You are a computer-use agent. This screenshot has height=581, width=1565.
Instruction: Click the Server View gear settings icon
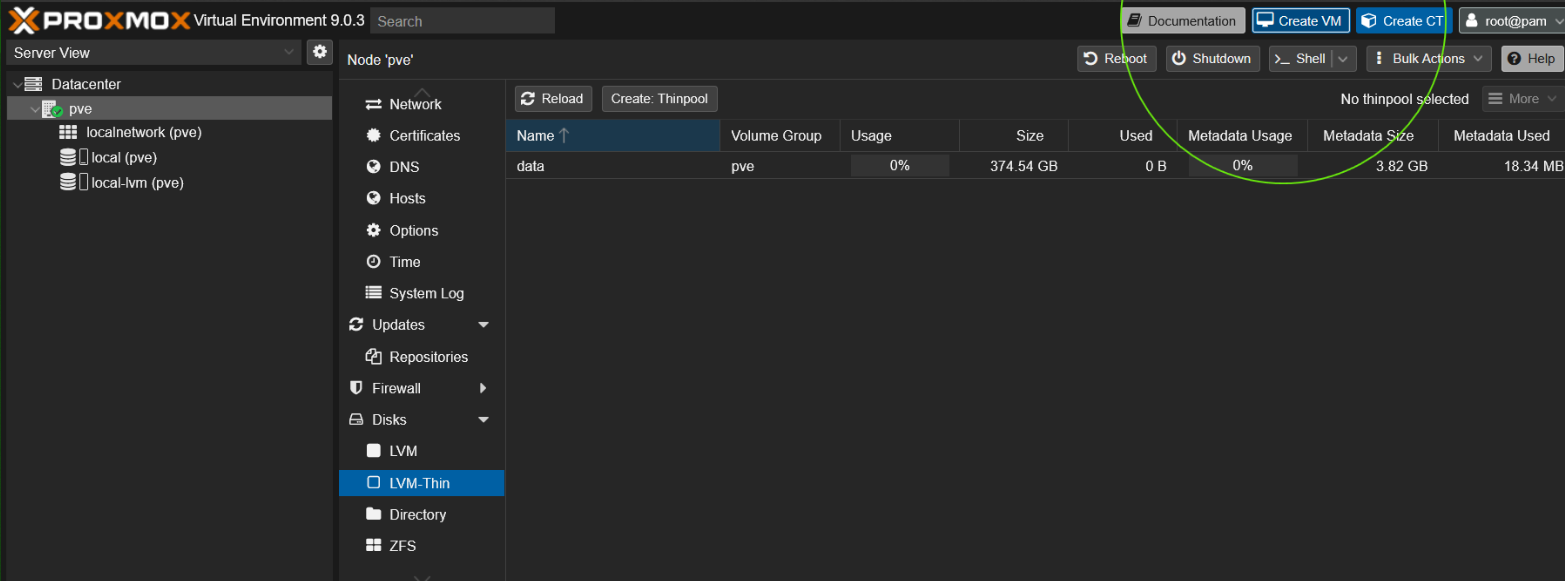click(320, 52)
